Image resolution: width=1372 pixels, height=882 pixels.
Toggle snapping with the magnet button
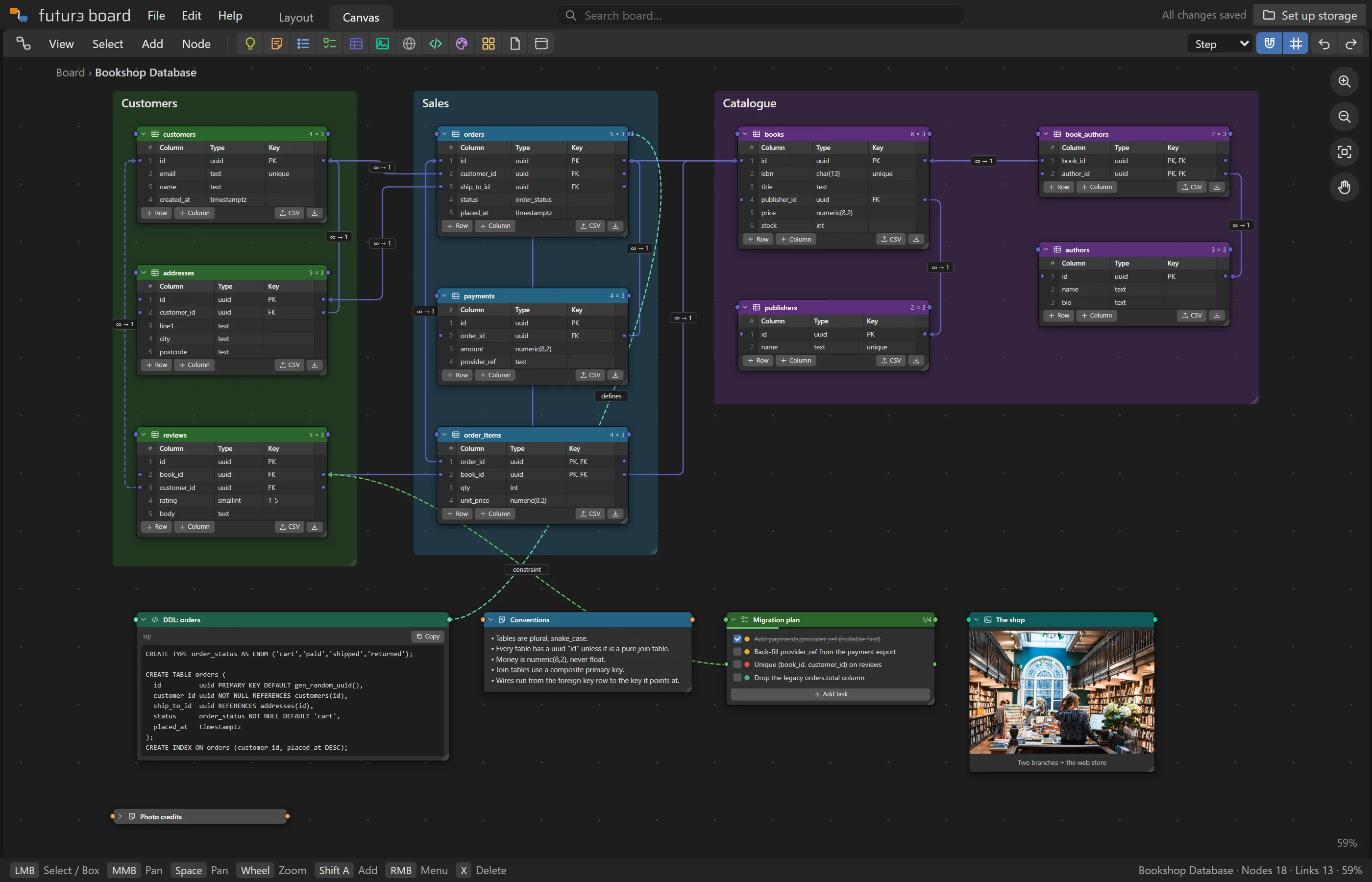coord(1269,44)
